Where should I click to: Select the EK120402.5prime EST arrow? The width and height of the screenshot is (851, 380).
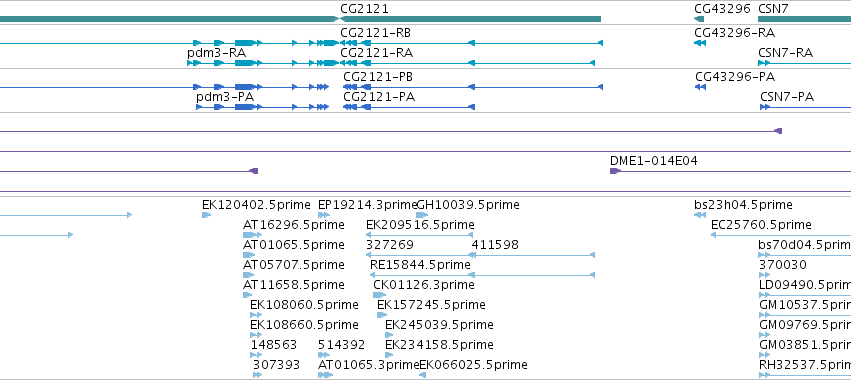pyautogui.click(x=206, y=215)
